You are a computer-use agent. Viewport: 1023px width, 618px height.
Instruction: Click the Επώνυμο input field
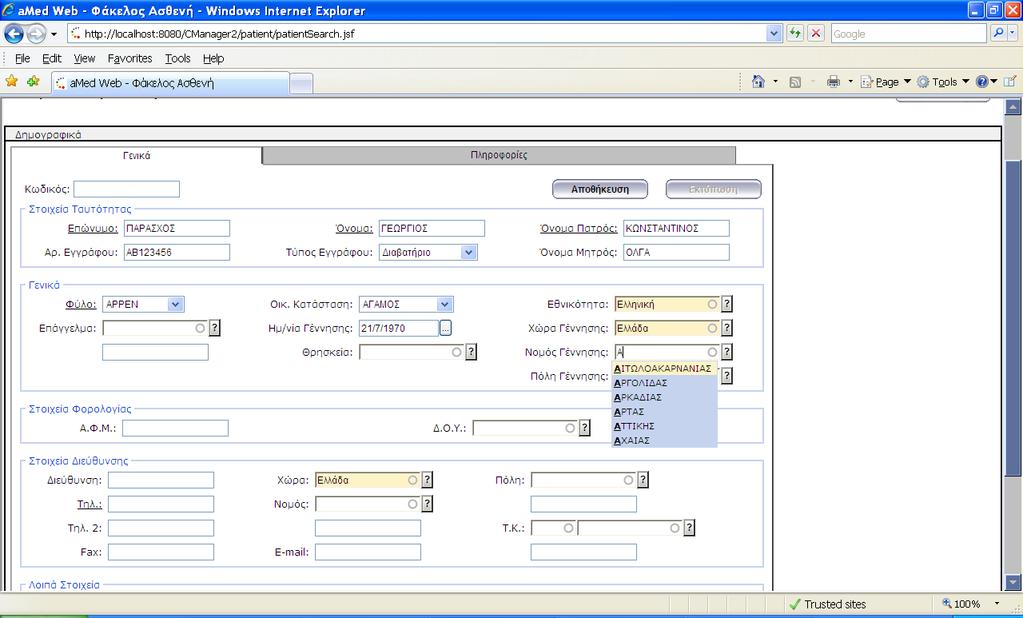coord(177,228)
